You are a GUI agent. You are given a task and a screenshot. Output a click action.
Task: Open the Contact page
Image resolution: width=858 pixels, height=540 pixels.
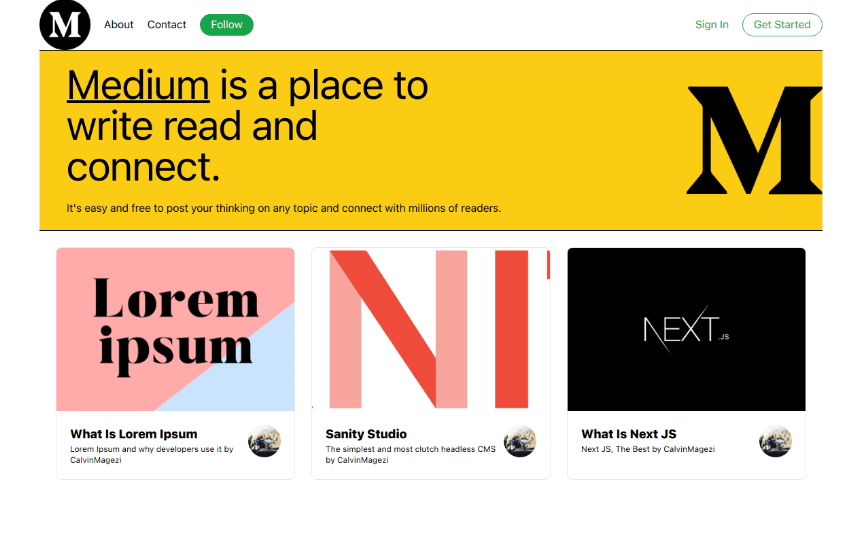click(166, 25)
